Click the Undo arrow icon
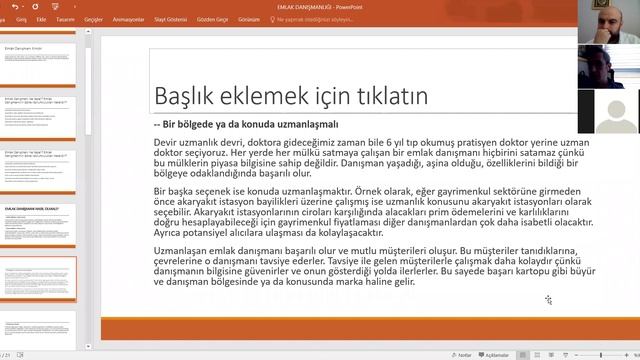Image resolution: width=640 pixels, height=360 pixels. [x=15, y=7]
